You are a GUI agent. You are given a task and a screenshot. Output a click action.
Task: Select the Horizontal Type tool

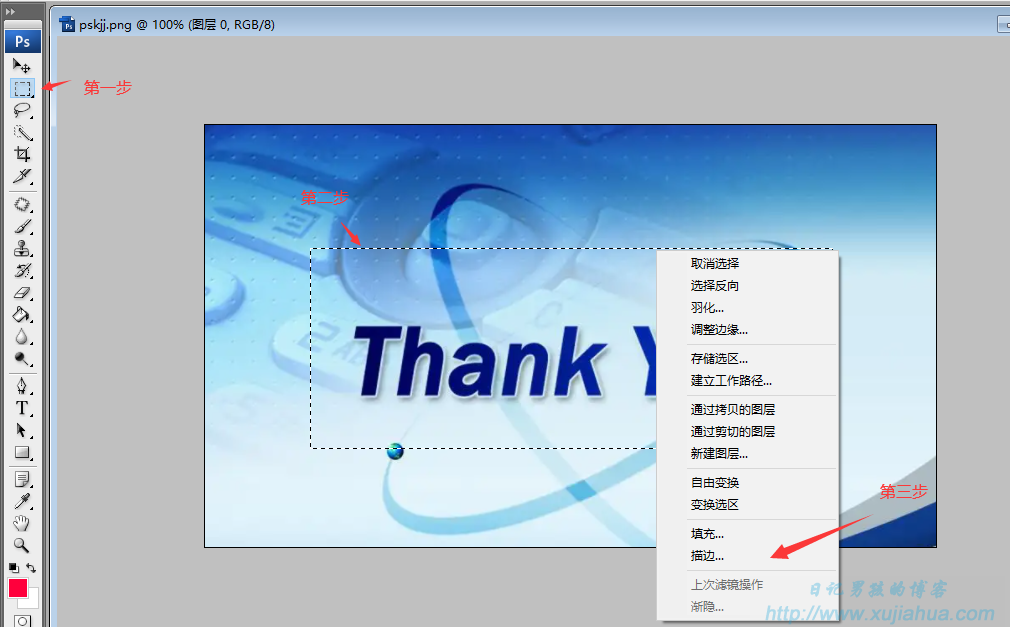click(x=22, y=408)
